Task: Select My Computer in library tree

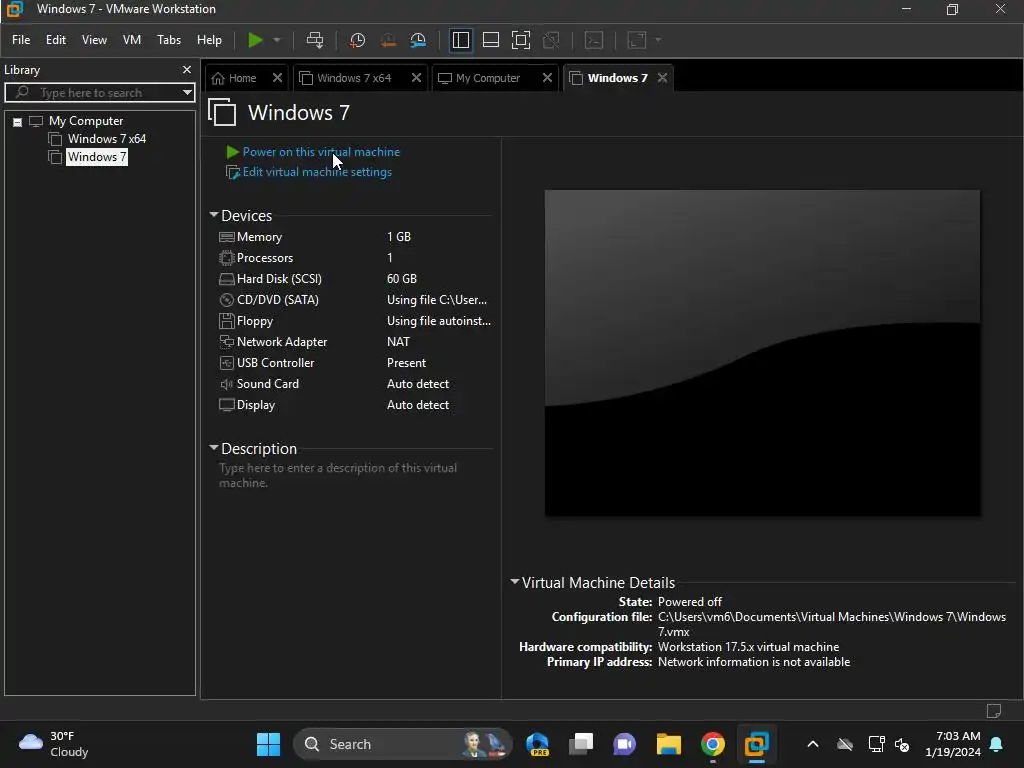Action: (x=86, y=121)
